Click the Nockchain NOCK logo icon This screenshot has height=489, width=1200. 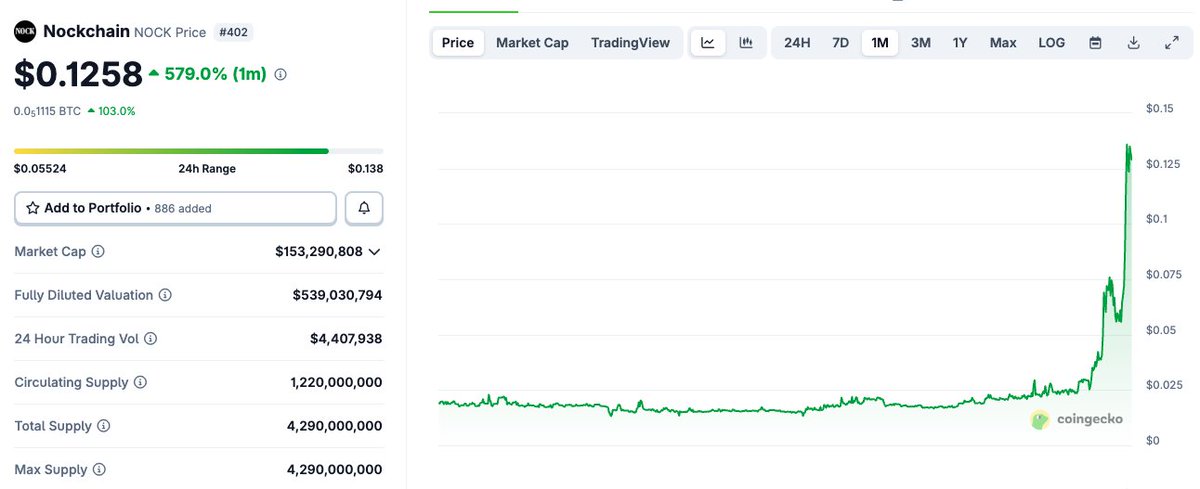click(25, 32)
